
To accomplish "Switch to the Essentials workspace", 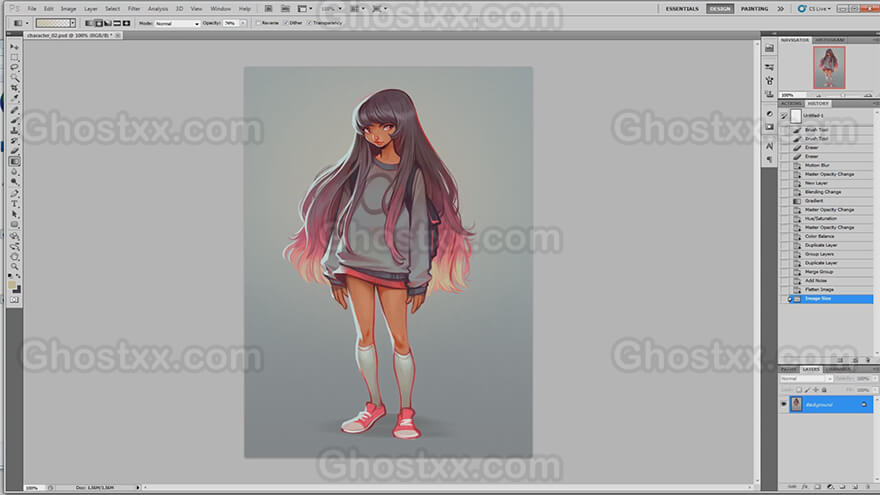I will pos(682,9).
